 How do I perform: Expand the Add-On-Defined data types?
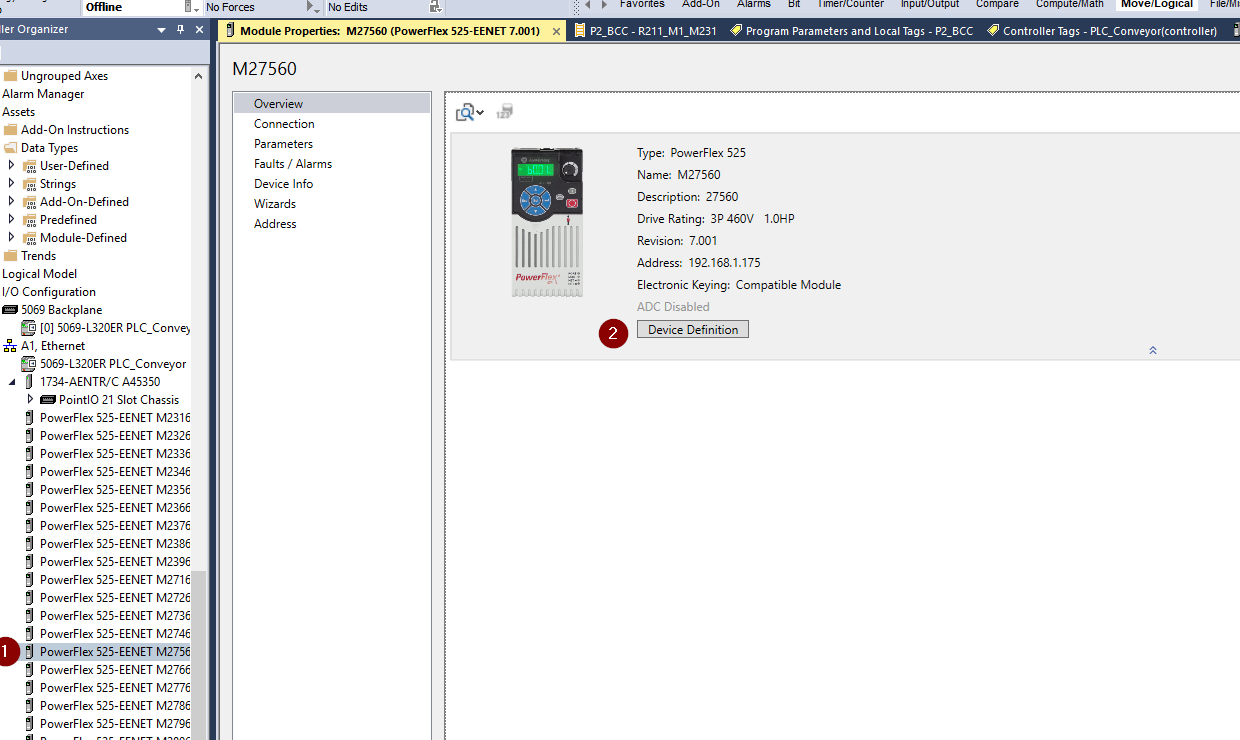pos(11,202)
